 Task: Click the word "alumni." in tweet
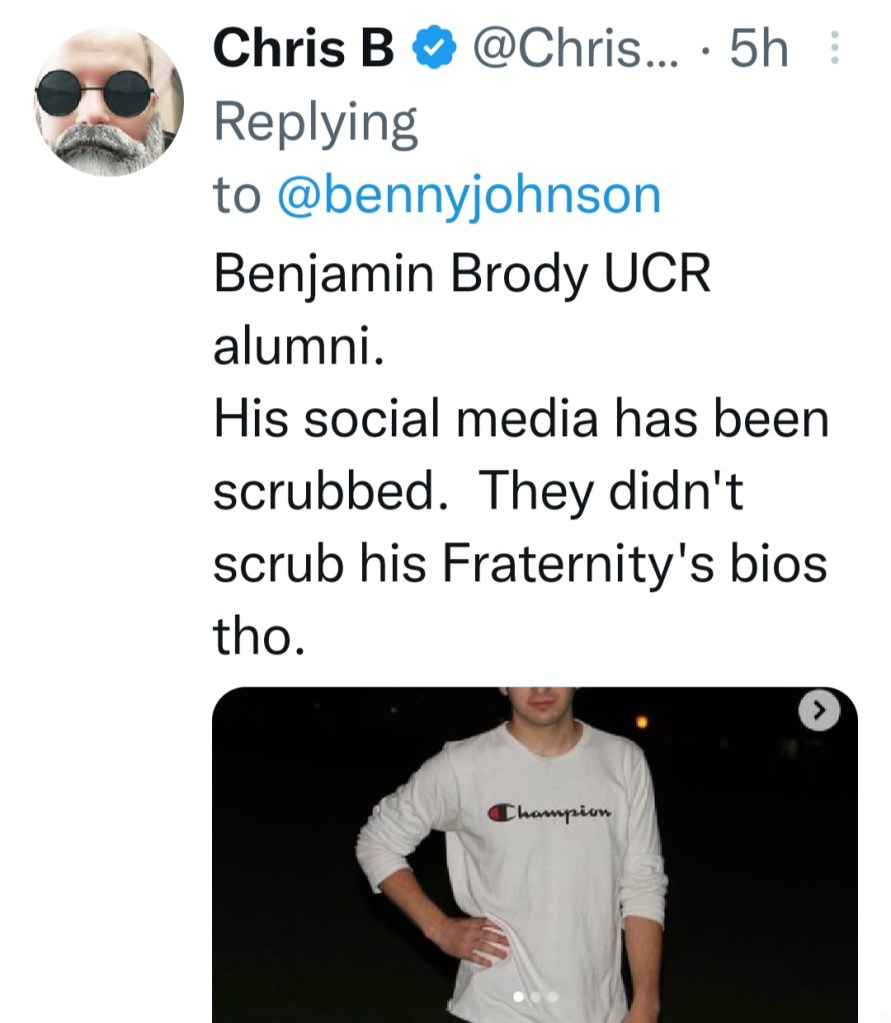(298, 347)
